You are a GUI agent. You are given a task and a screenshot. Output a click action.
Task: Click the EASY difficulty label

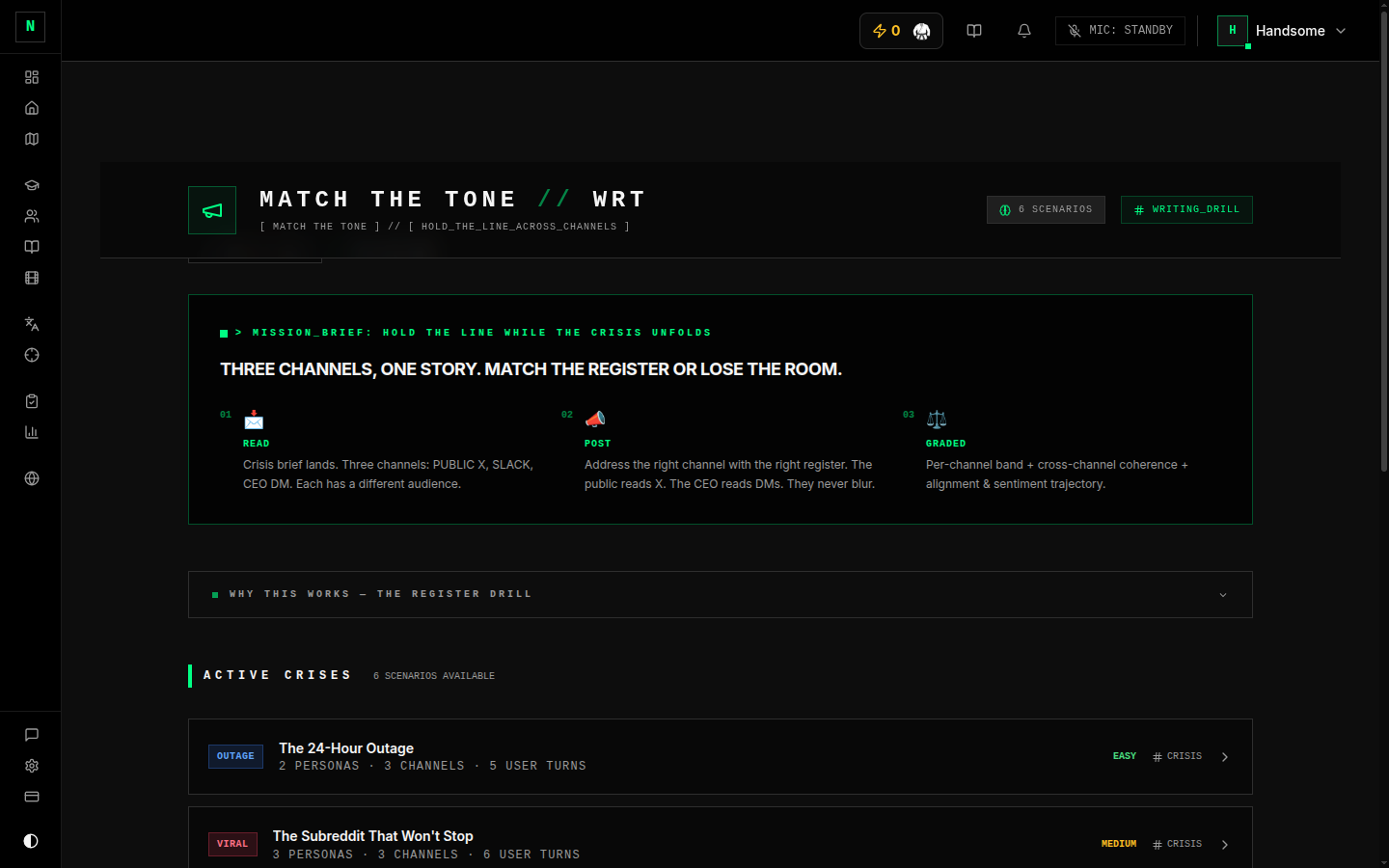tap(1125, 756)
